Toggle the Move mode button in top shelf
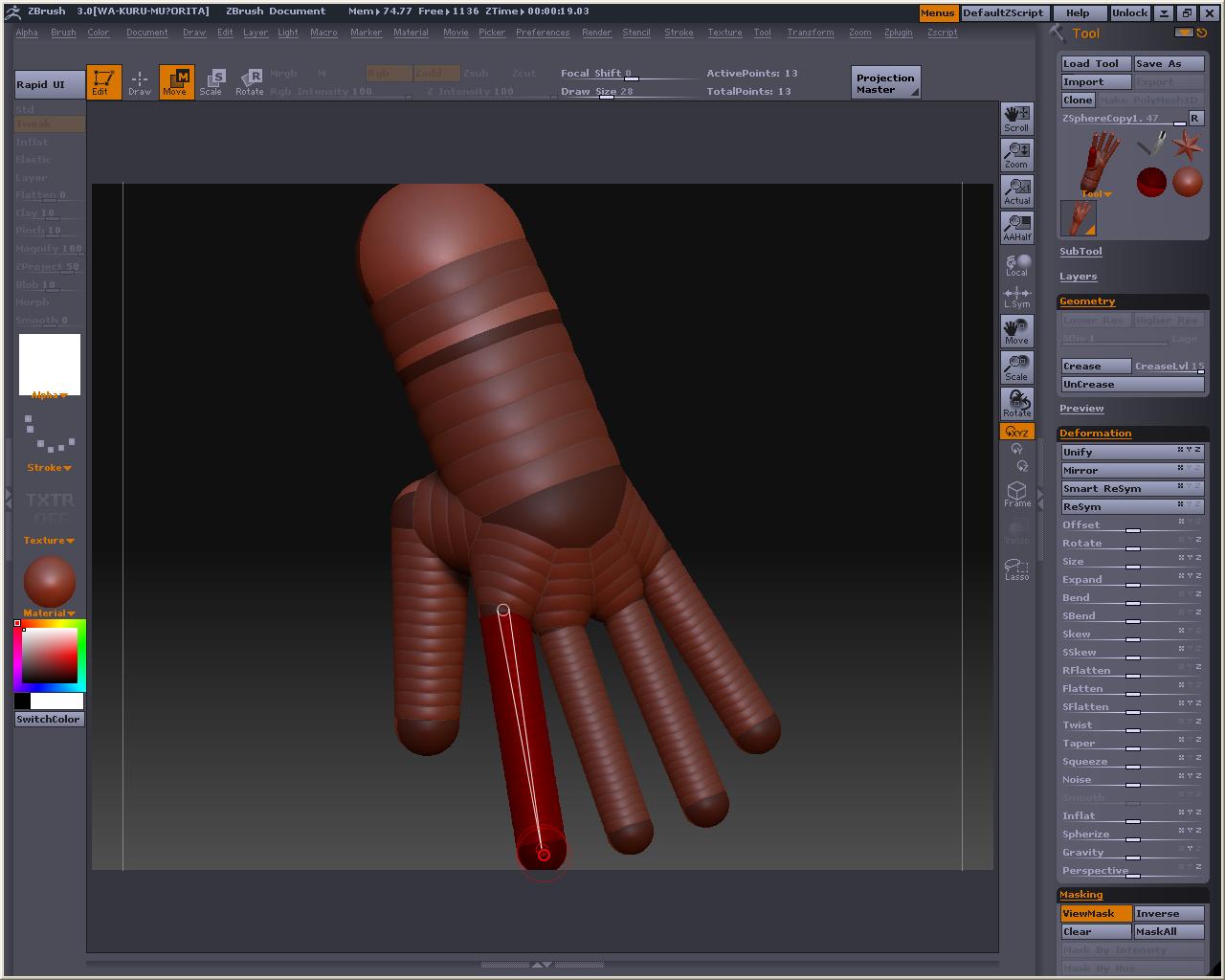The width and height of the screenshot is (1225, 980). coord(176,81)
